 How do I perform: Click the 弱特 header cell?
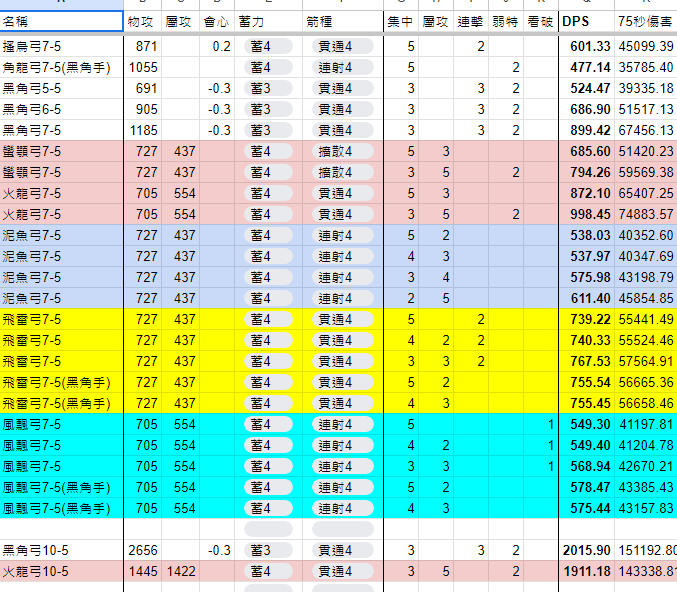pos(506,21)
